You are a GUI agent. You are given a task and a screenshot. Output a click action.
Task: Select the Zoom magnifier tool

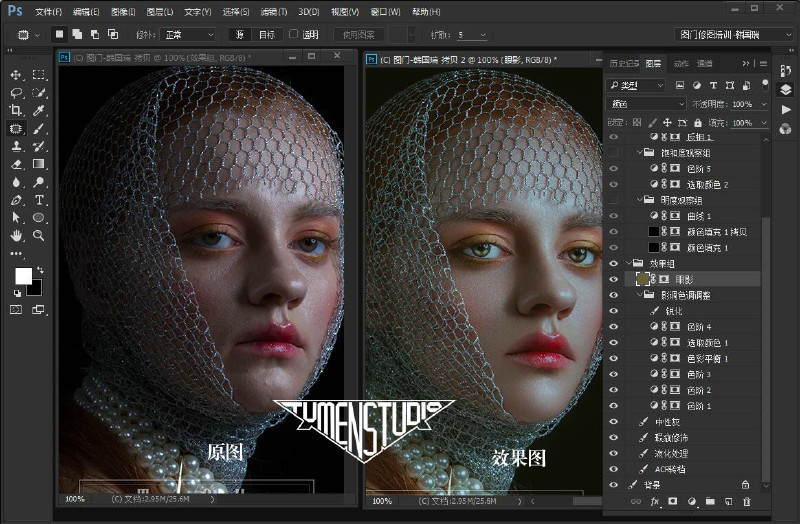pos(39,236)
